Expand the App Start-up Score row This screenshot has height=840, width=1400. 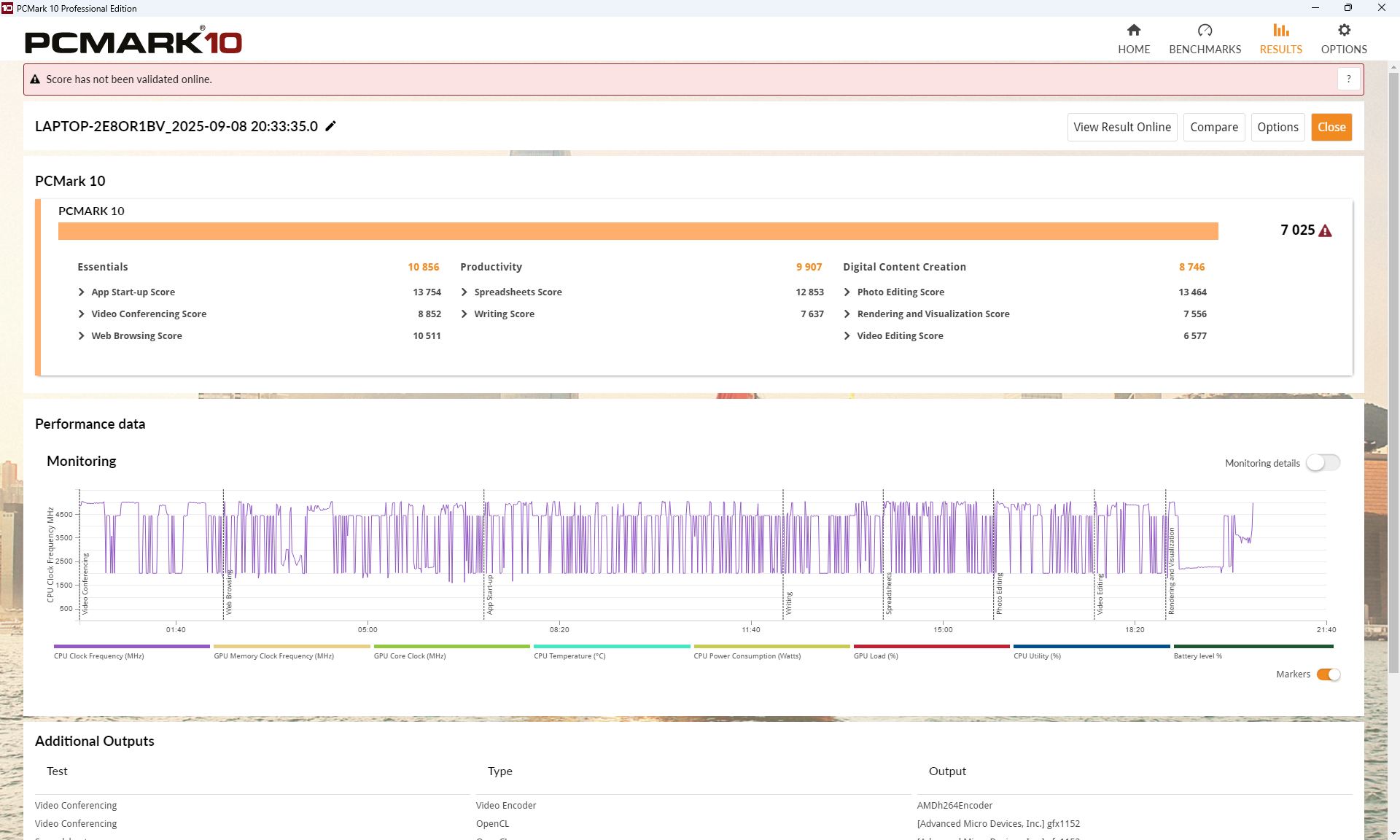tap(82, 292)
